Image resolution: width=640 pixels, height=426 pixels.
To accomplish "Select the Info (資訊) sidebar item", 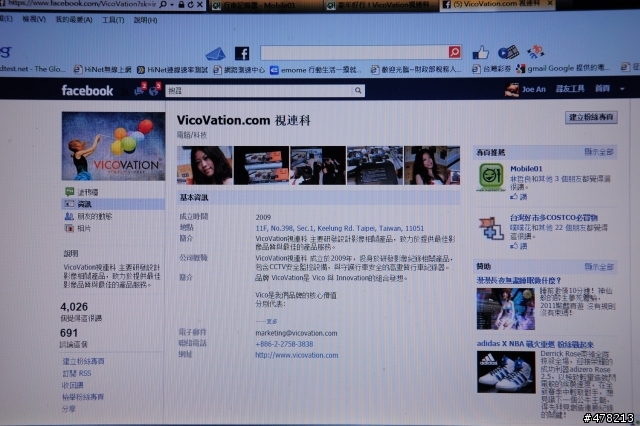I will (113, 204).
